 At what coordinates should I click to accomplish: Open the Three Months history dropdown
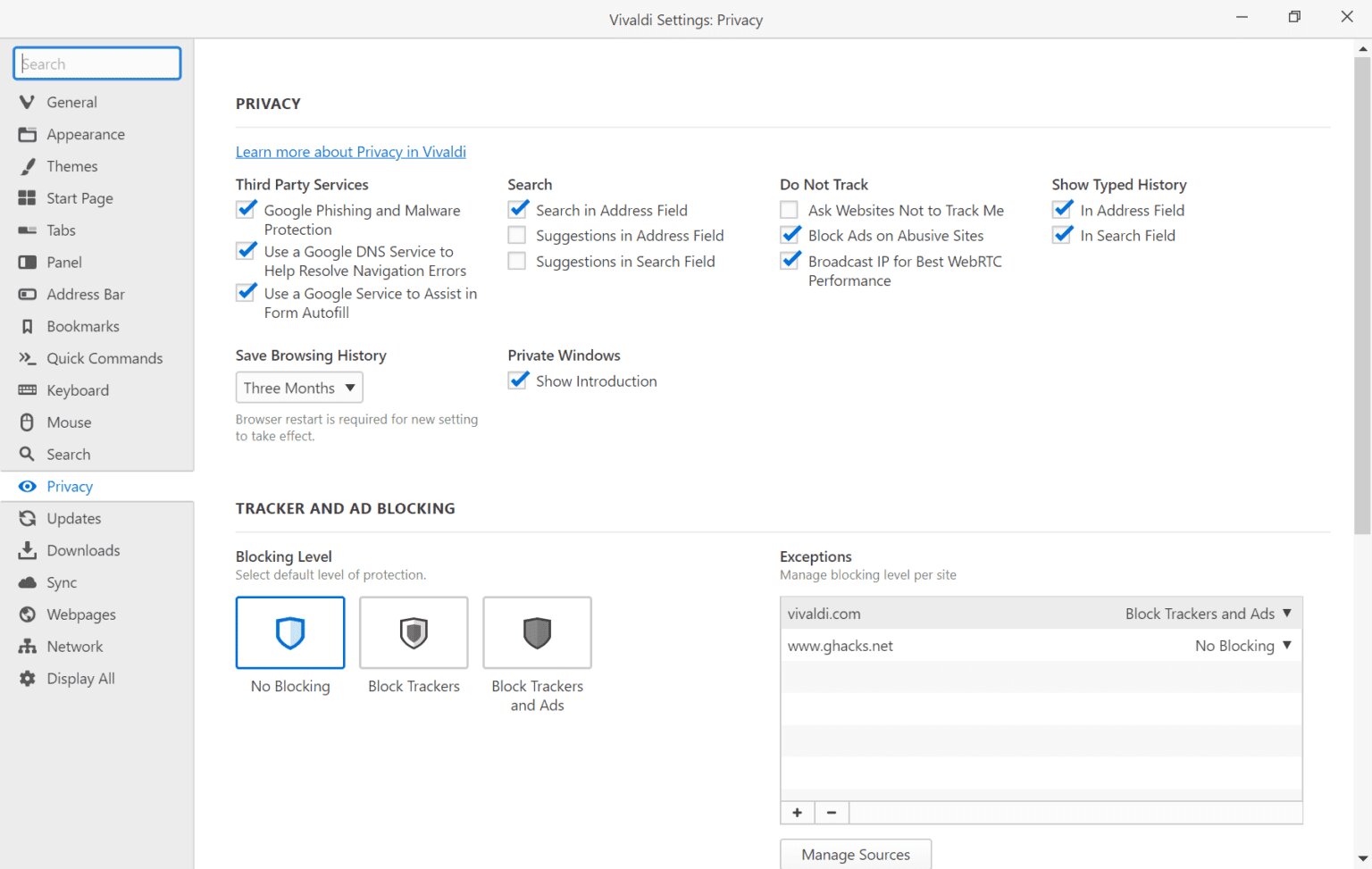[x=299, y=388]
